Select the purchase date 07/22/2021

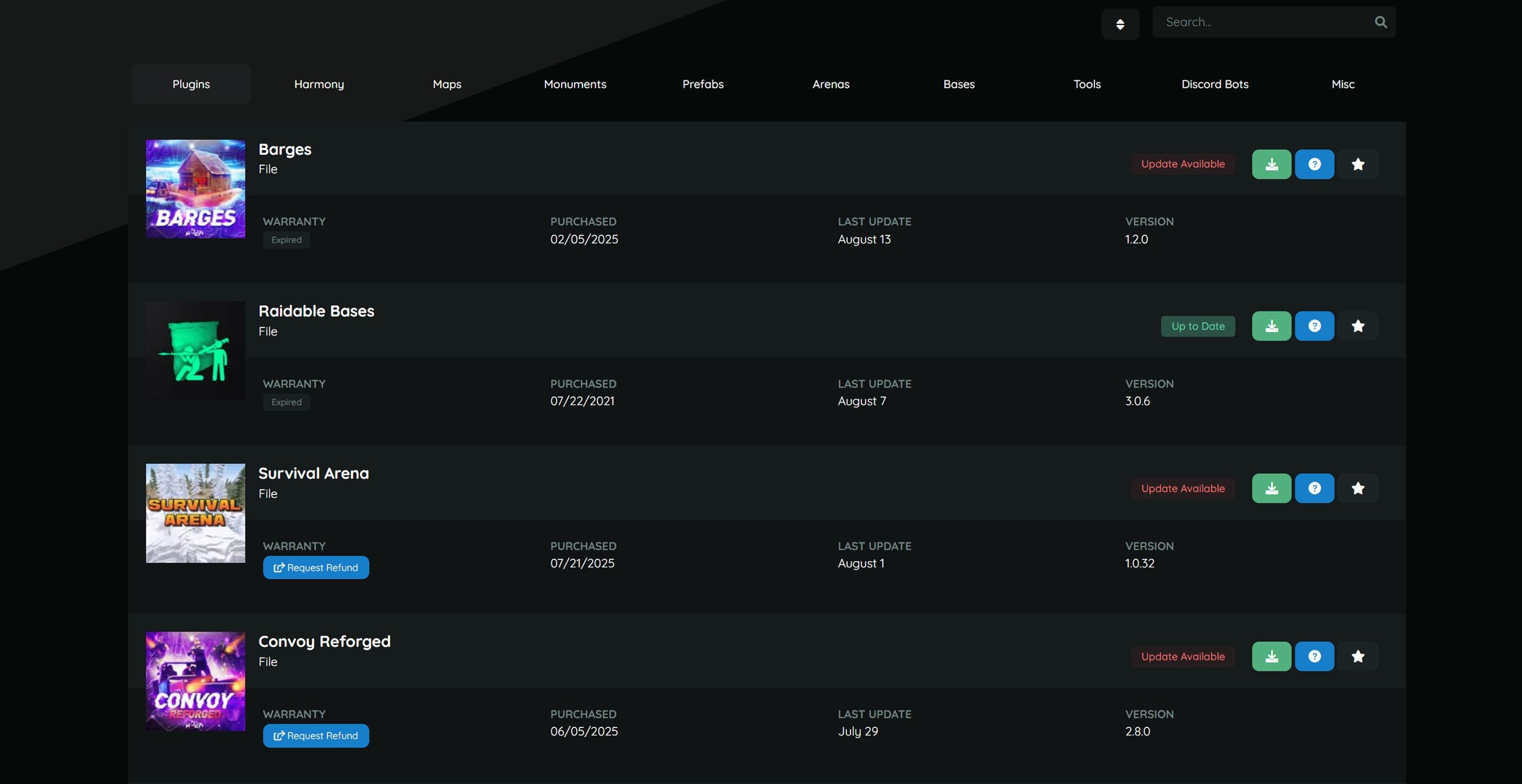coord(582,401)
